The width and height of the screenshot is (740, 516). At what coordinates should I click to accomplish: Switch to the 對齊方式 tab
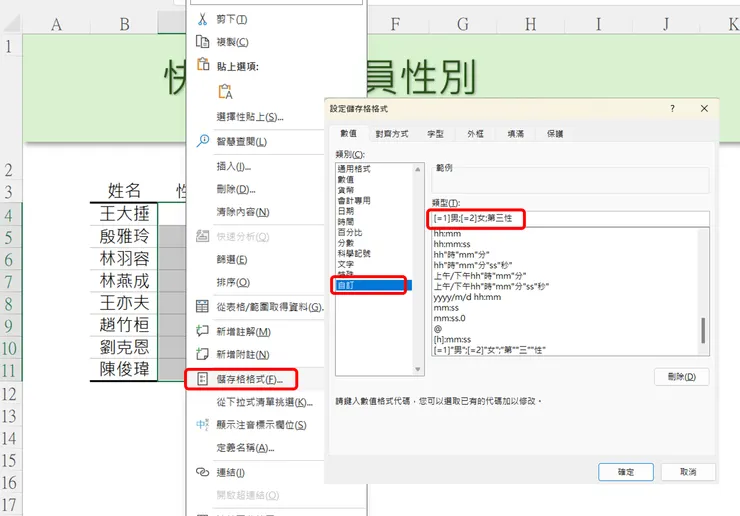[392, 134]
